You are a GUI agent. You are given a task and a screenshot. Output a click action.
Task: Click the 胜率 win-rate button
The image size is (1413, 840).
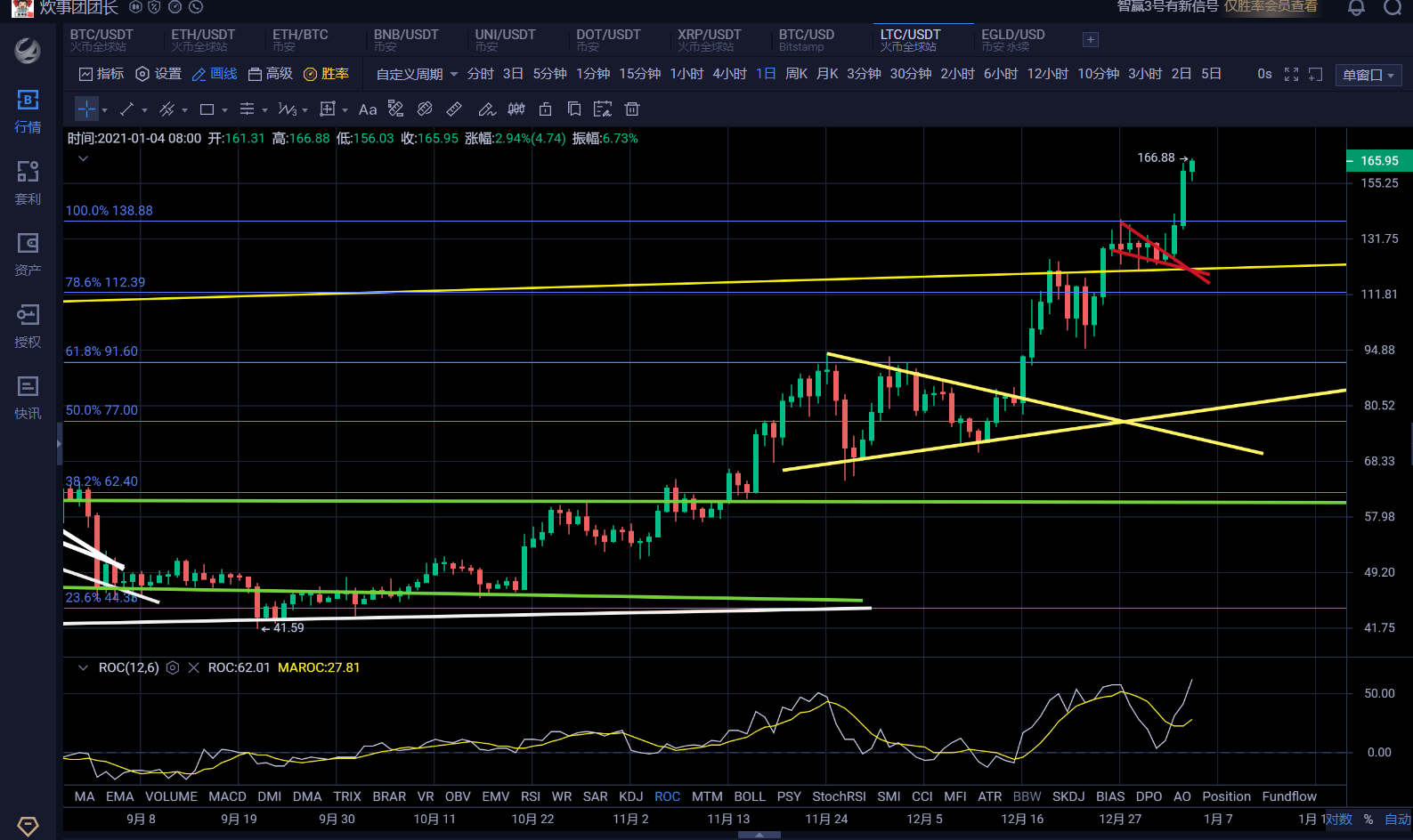click(x=327, y=74)
